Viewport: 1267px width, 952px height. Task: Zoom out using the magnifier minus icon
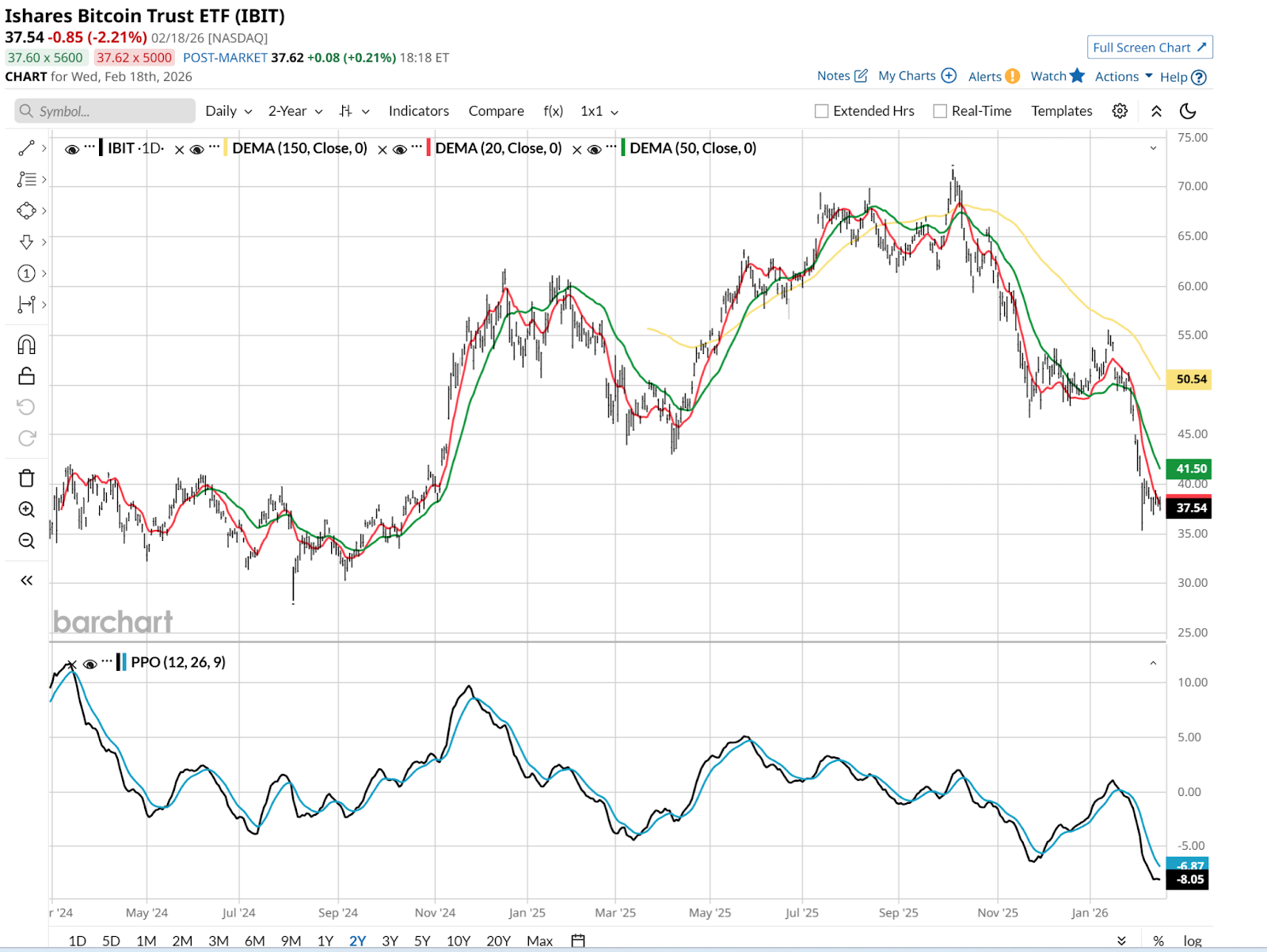[26, 541]
